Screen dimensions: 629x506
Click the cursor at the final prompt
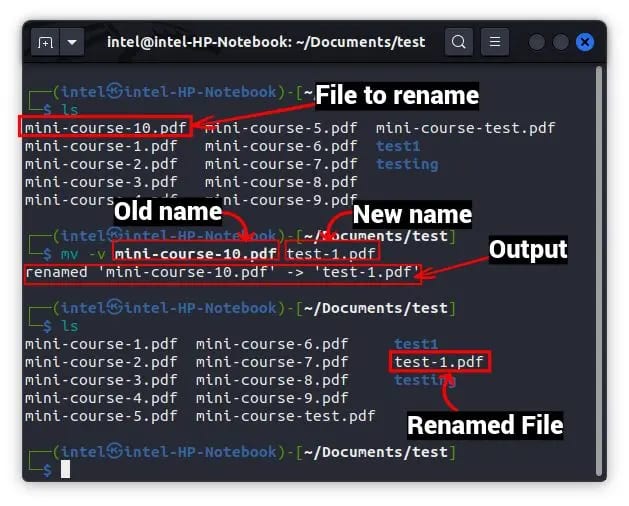click(65, 469)
